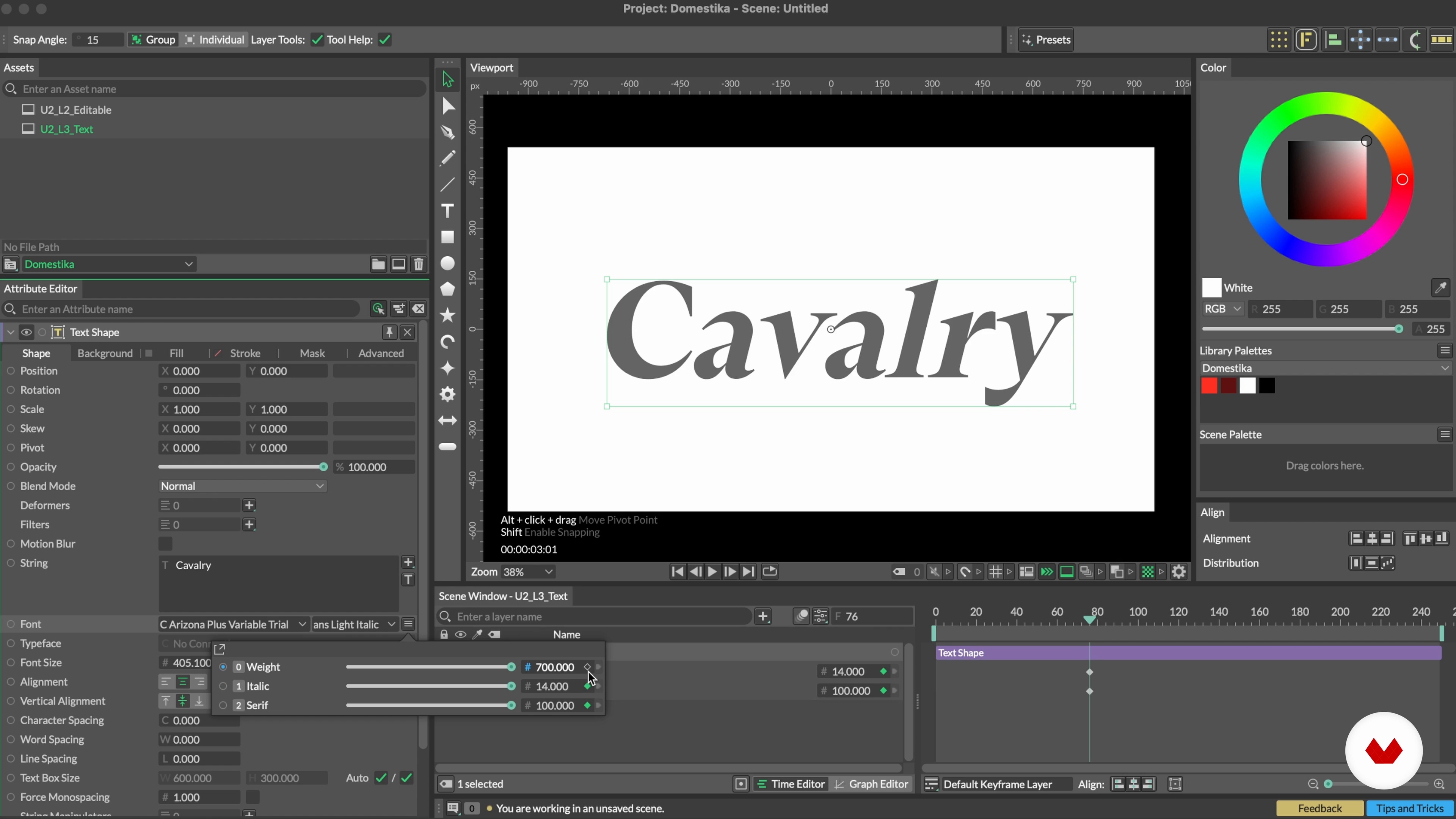Add a Deformer with plus button

point(249,505)
